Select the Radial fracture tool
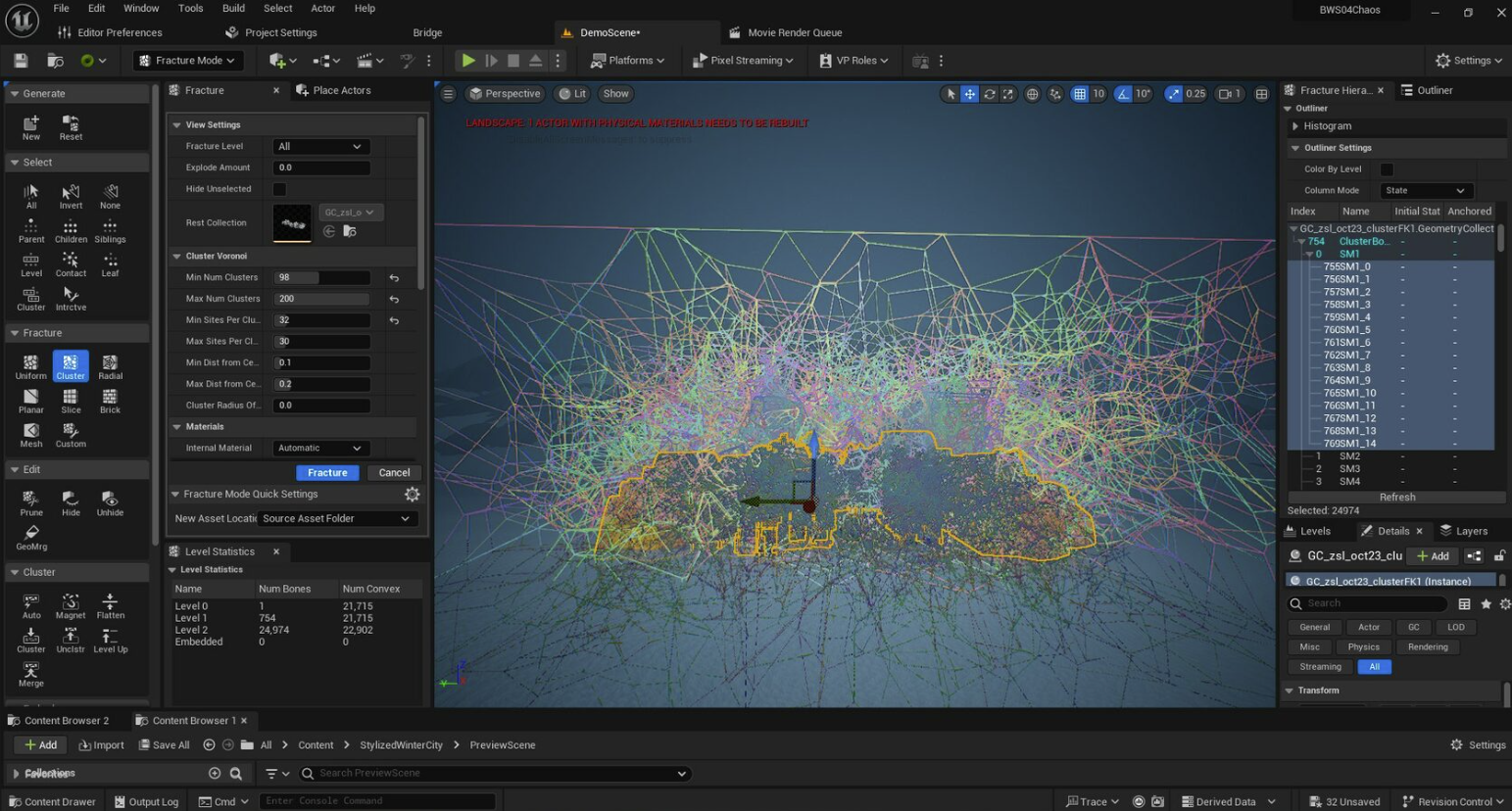Image resolution: width=1512 pixels, height=811 pixels. click(x=110, y=366)
